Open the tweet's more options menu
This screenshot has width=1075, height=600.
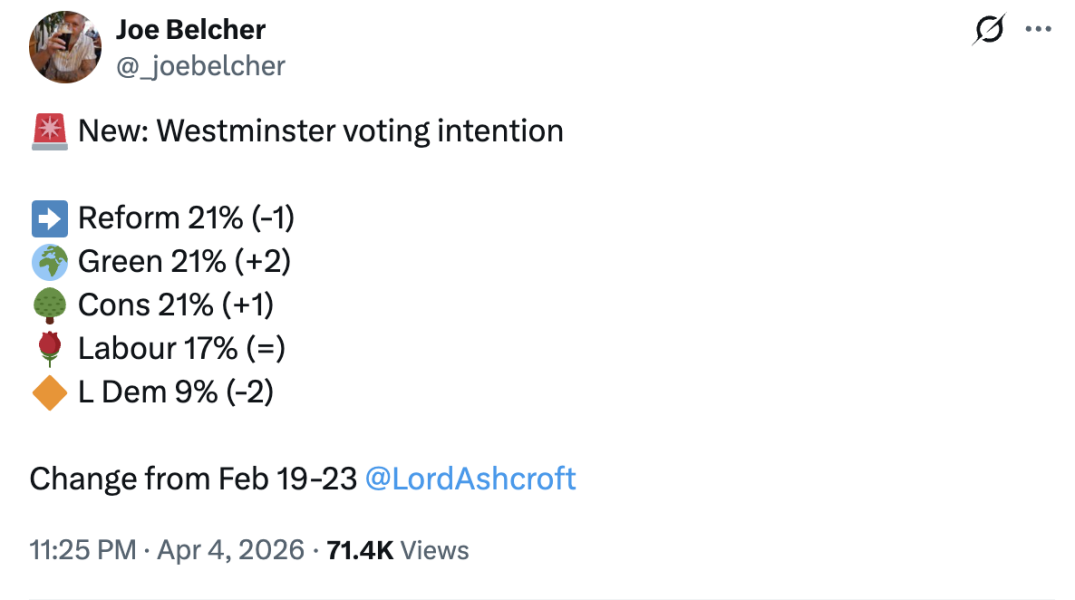tap(1040, 30)
